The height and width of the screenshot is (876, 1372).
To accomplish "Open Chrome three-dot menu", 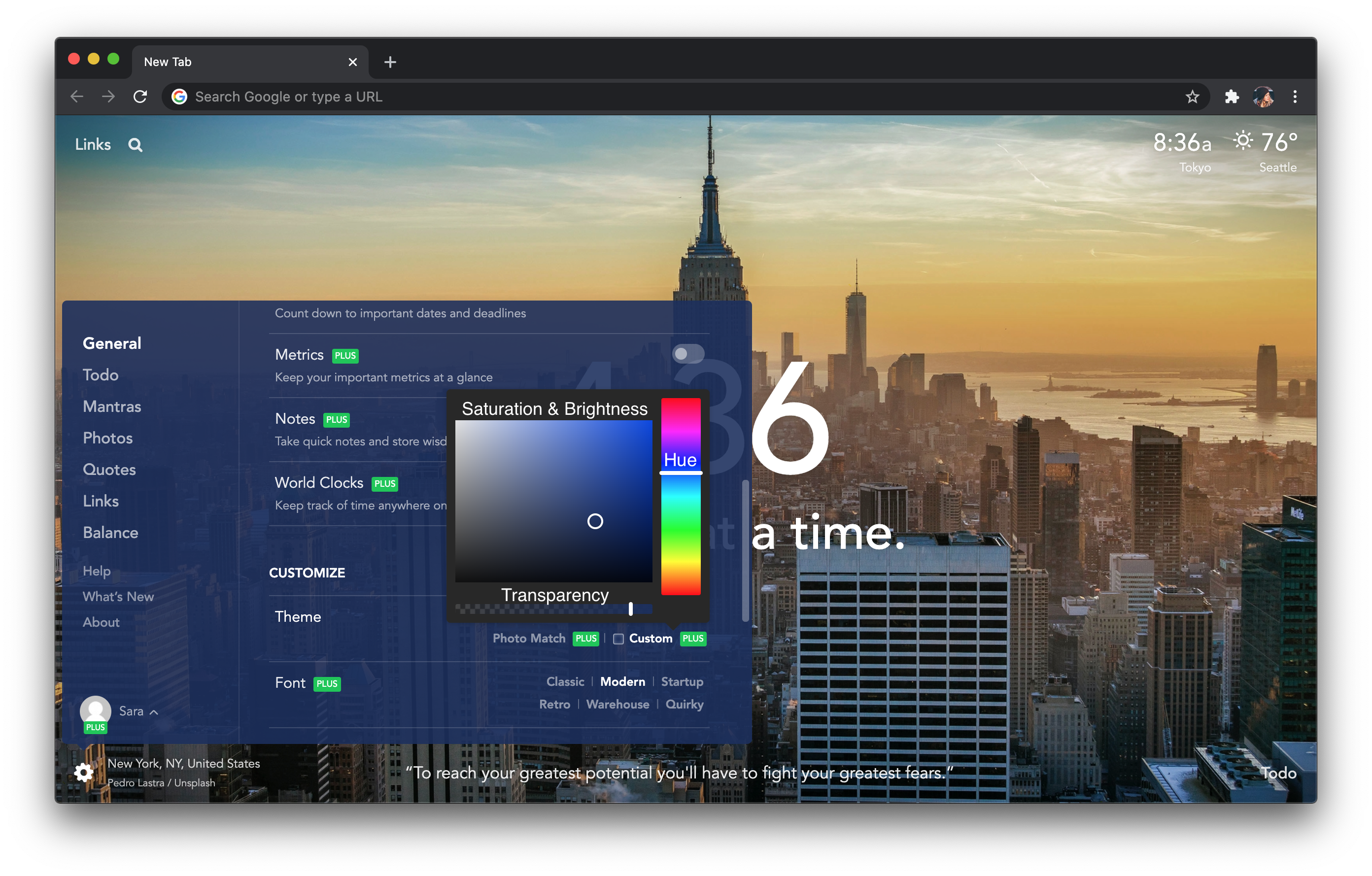I will tap(1295, 97).
